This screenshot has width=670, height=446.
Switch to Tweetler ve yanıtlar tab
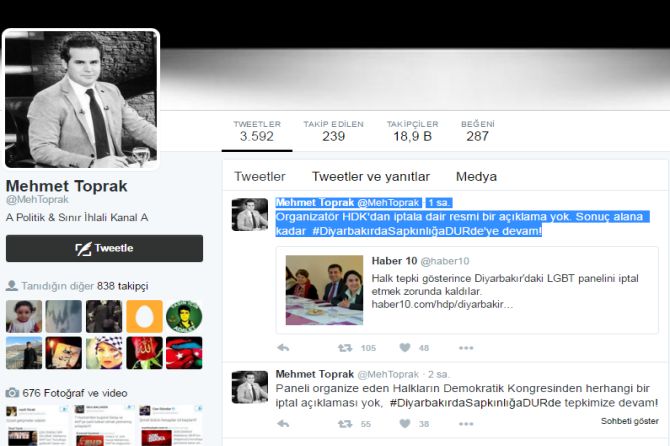point(371,176)
